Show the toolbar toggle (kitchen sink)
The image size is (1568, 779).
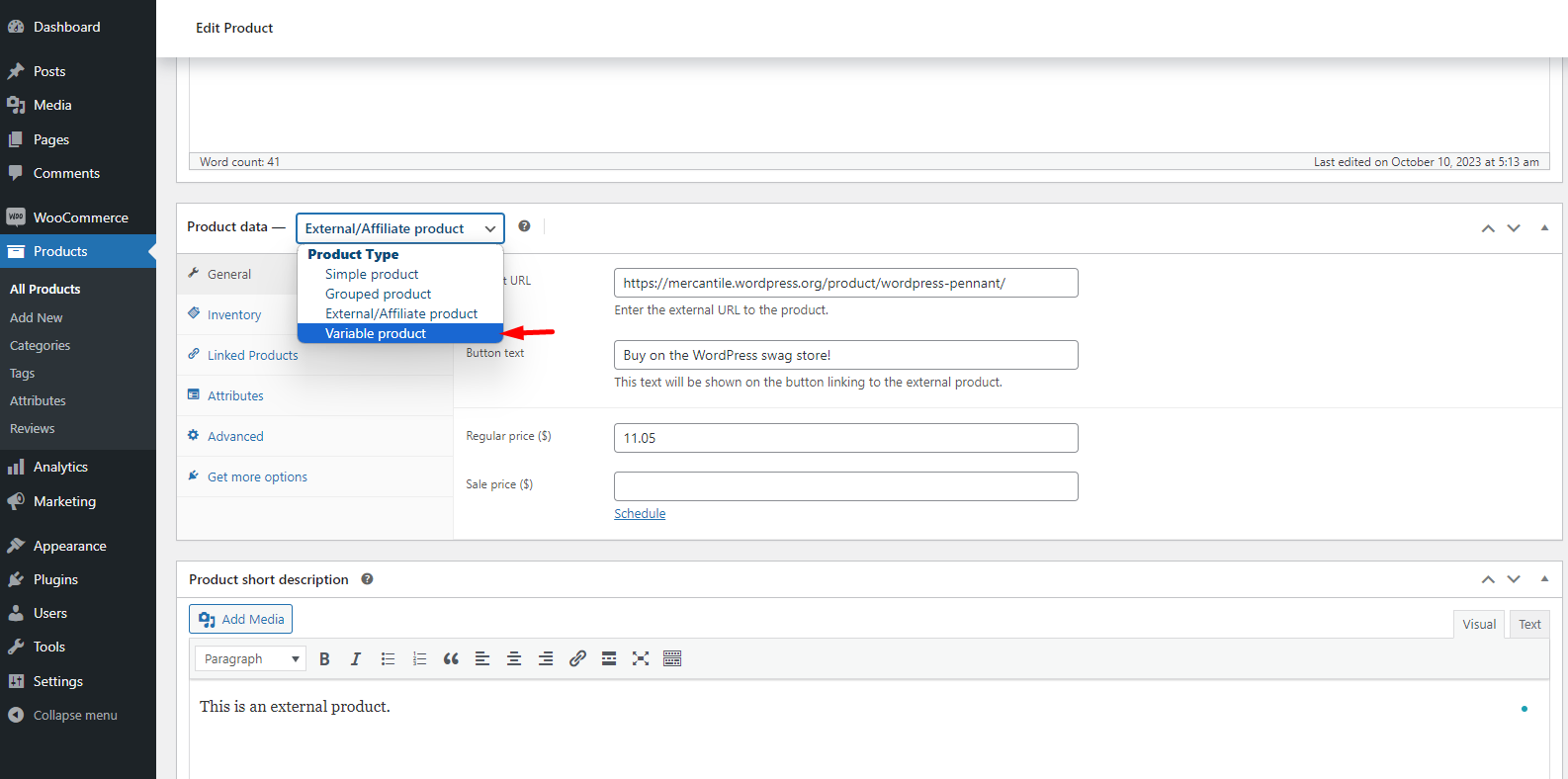point(672,659)
